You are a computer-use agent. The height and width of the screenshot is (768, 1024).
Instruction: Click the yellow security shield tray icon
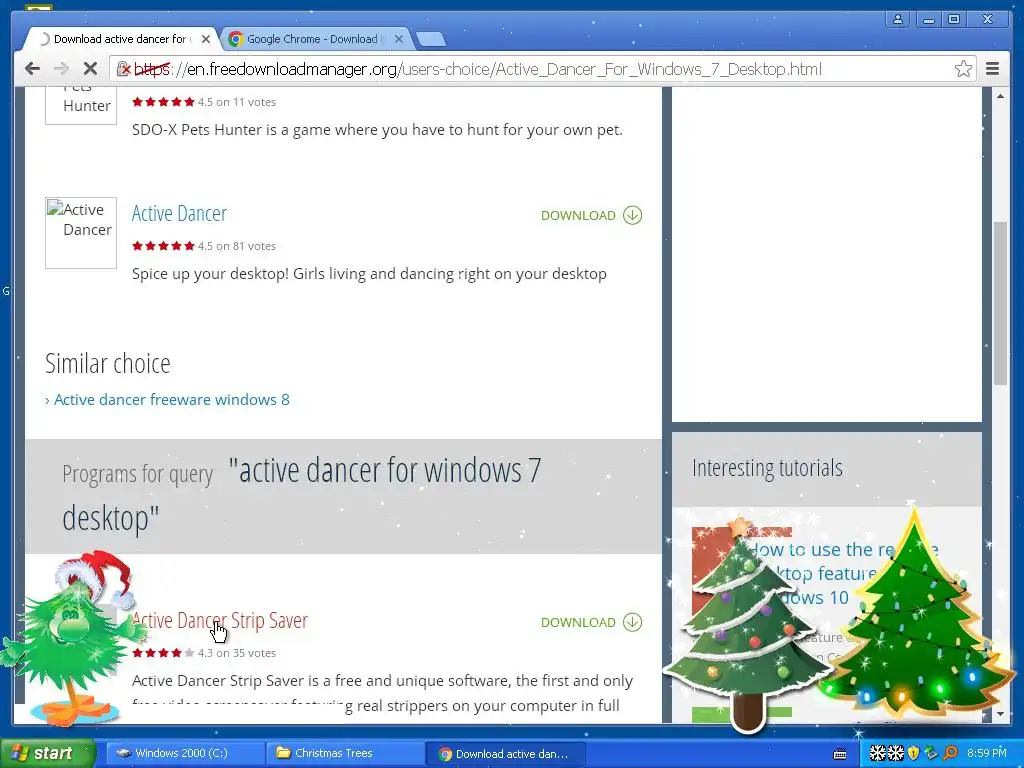pyautogui.click(x=913, y=753)
